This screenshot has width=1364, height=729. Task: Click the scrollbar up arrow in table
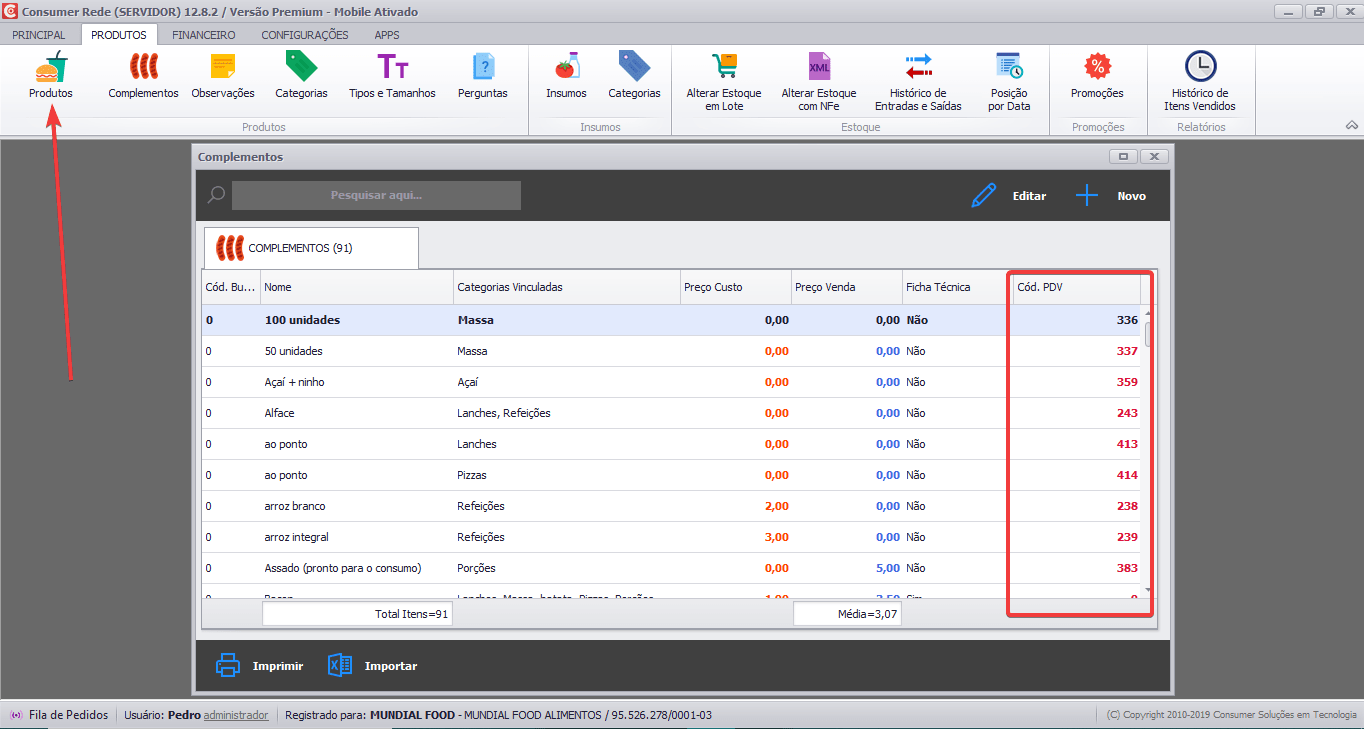(1149, 313)
